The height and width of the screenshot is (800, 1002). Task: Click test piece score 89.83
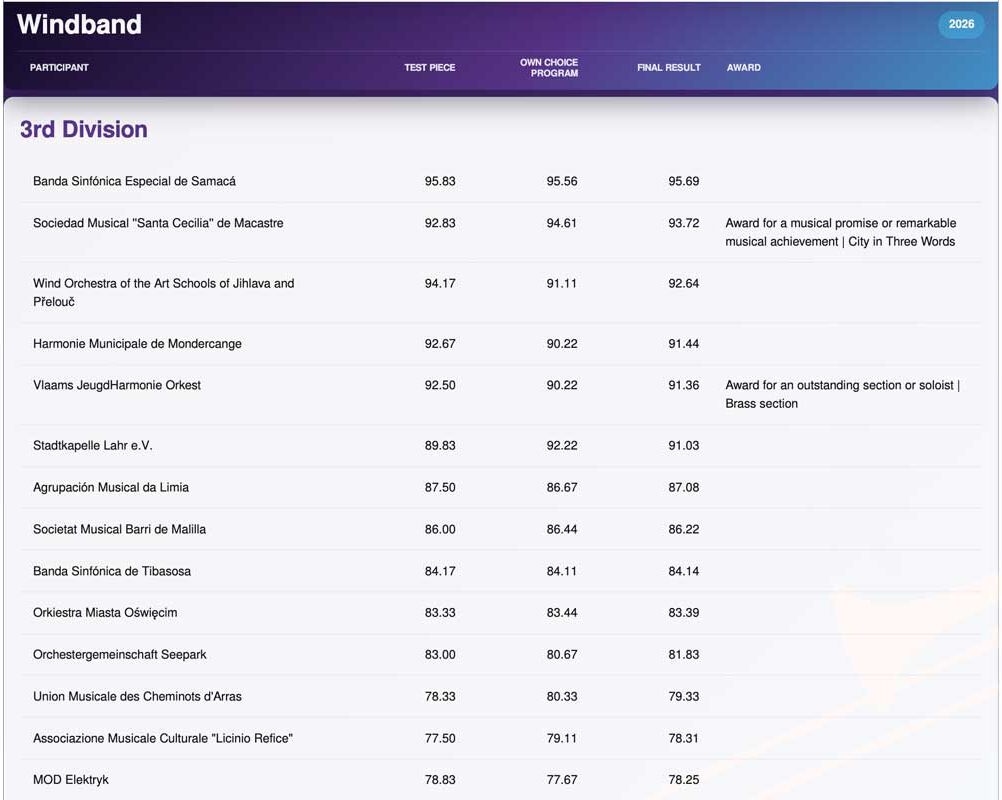[440, 445]
